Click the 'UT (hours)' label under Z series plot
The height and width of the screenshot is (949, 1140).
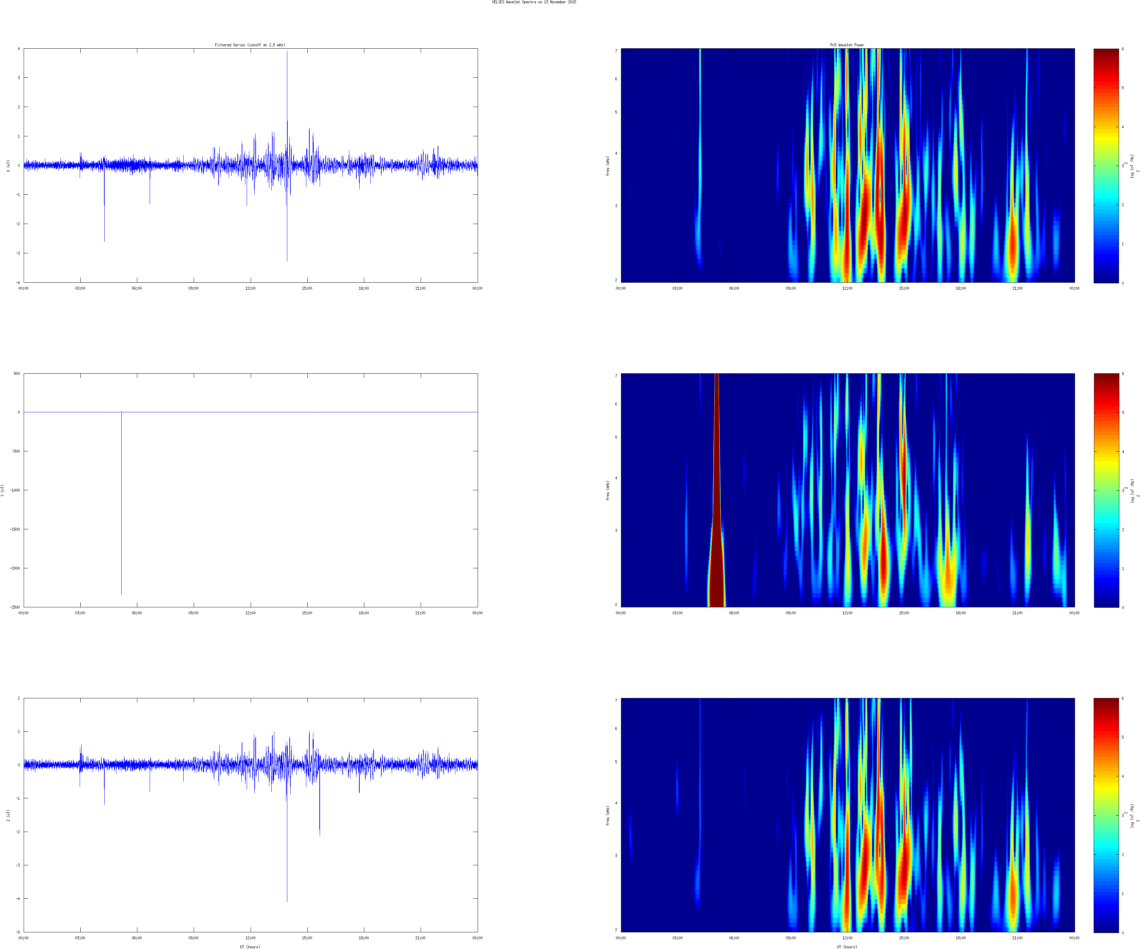click(250, 946)
